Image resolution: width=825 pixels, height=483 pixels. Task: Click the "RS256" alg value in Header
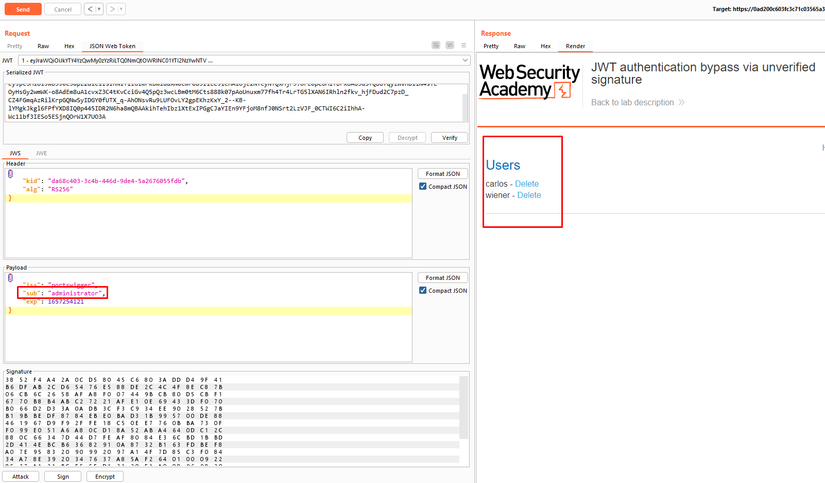coord(60,189)
